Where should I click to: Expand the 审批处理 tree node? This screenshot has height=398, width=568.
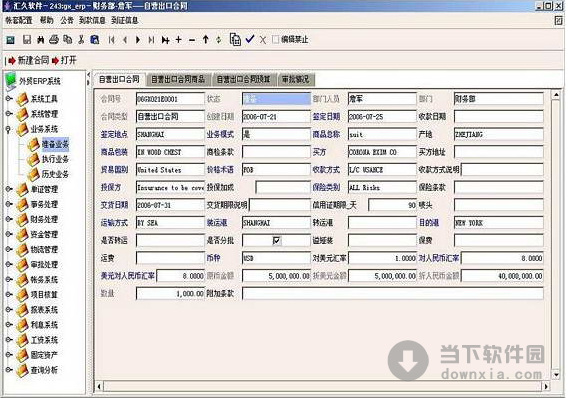(9, 264)
